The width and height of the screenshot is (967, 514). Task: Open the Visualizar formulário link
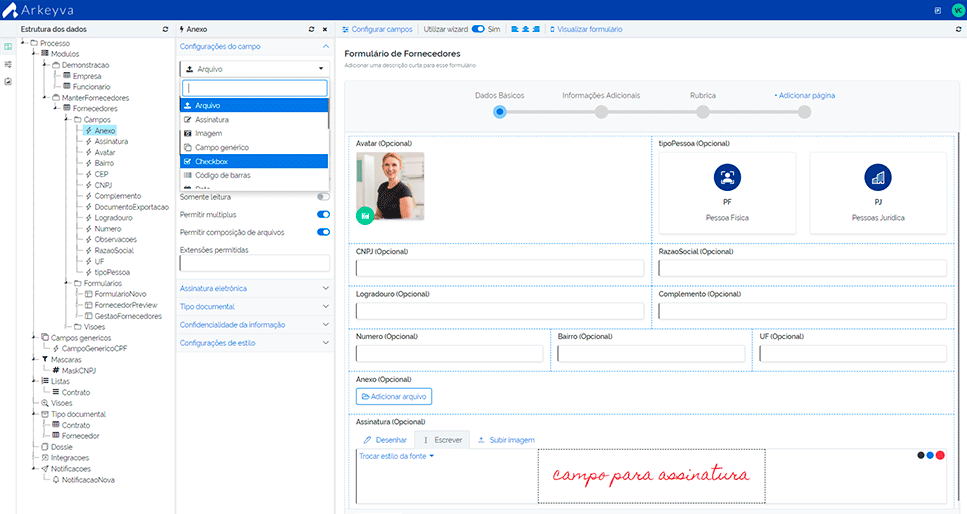[588, 30]
